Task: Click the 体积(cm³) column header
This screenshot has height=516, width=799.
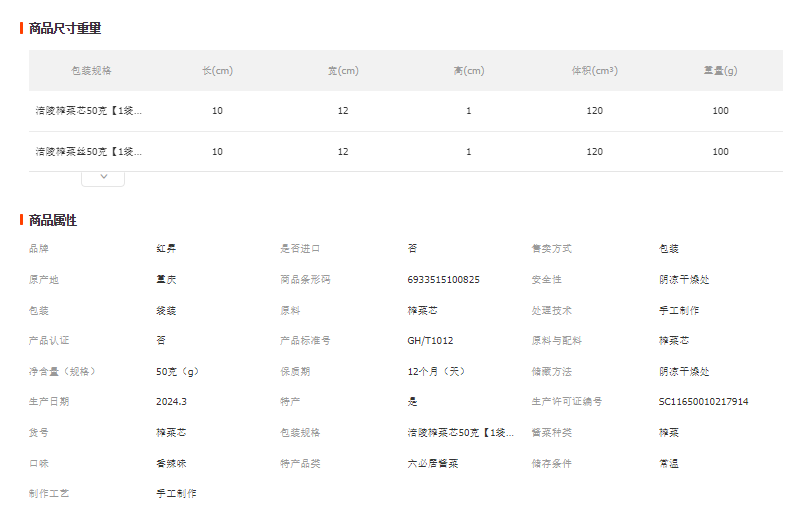Action: pyautogui.click(x=594, y=71)
